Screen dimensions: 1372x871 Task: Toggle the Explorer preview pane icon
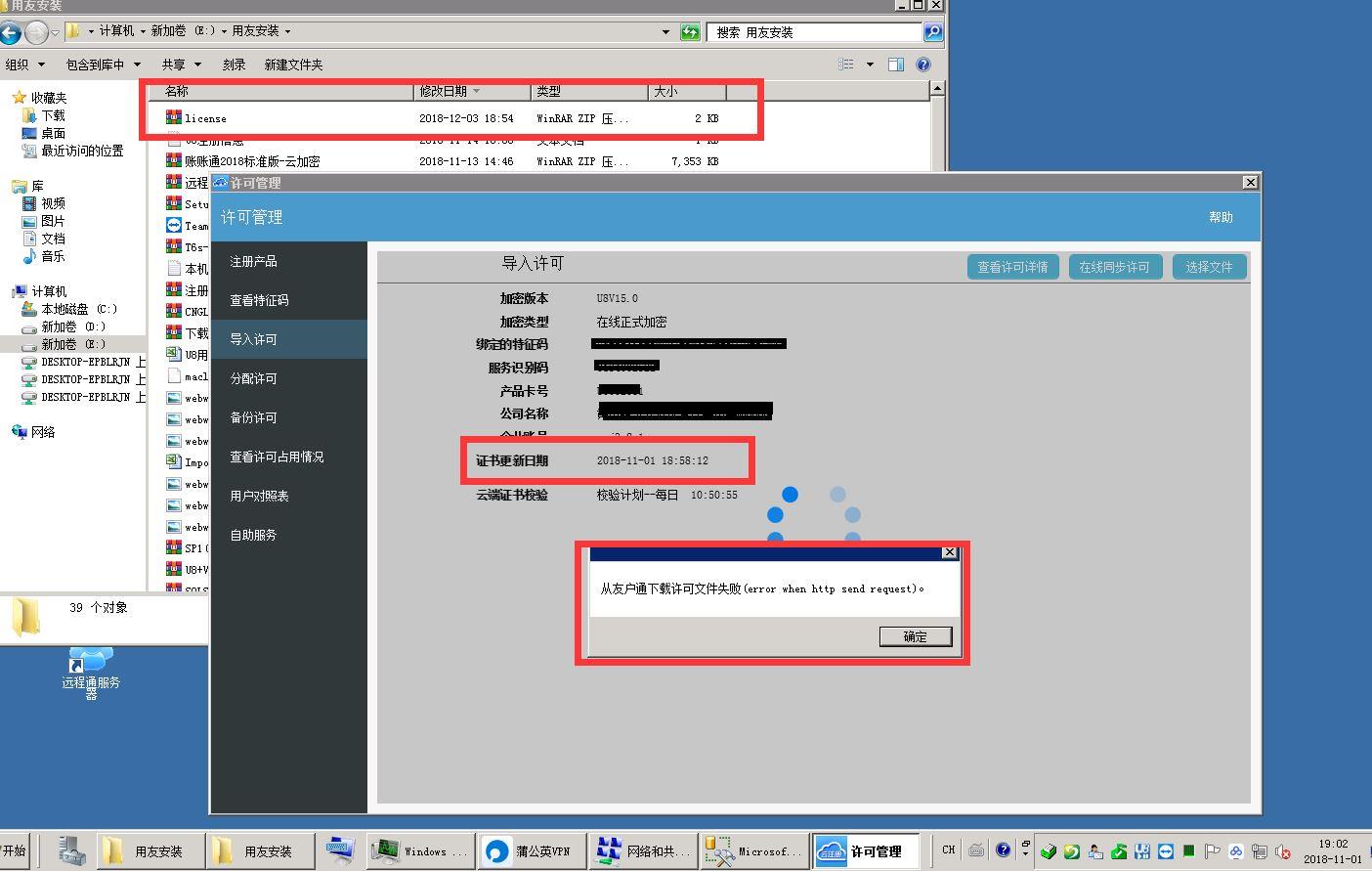coord(895,65)
